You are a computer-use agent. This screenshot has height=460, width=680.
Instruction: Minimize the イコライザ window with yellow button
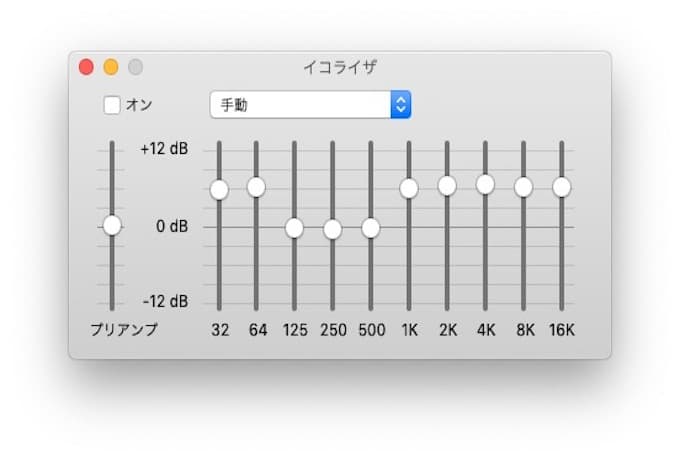pyautogui.click(x=111, y=67)
